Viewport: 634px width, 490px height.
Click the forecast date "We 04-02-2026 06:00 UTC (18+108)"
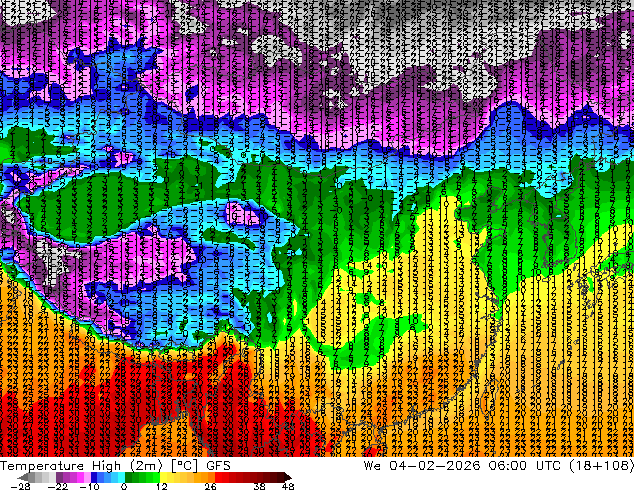click(499, 465)
